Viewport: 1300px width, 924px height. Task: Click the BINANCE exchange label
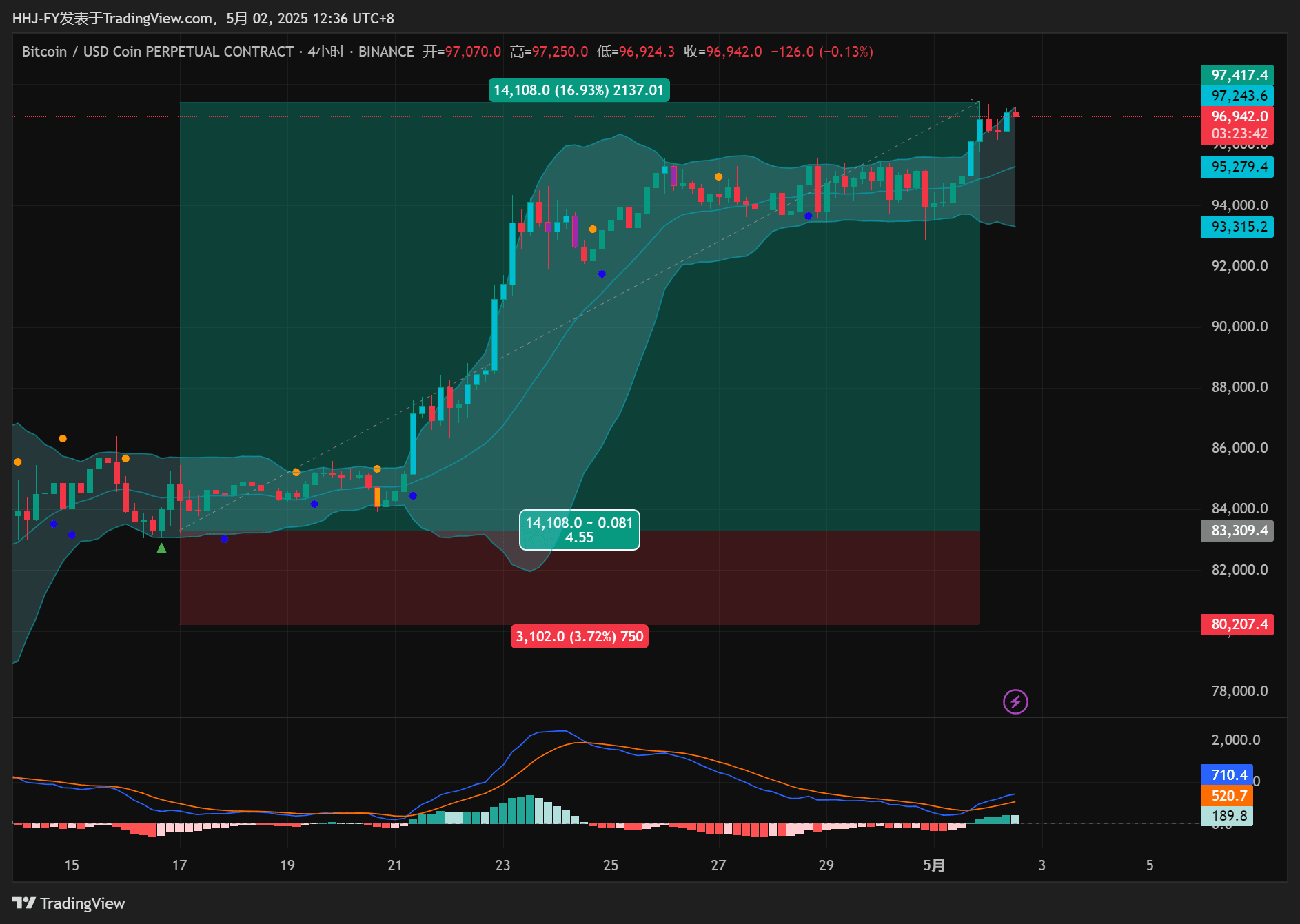tap(386, 52)
